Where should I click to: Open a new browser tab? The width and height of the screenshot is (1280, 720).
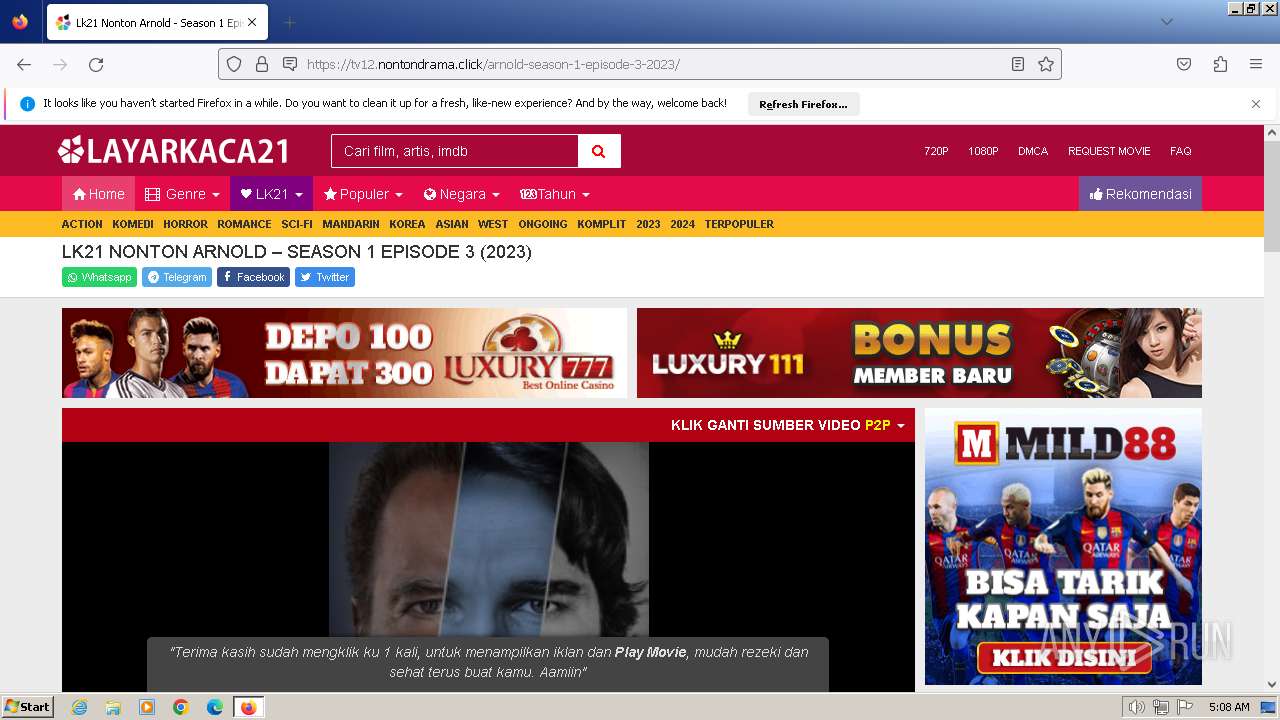[289, 22]
